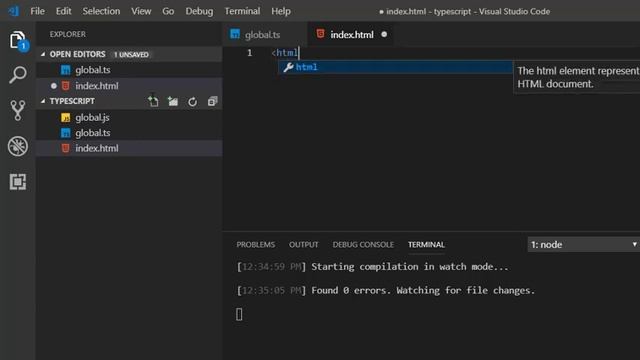640x360 pixels.
Task: Click New Folder icon in TYPESCRIPT header
Action: click(x=173, y=101)
